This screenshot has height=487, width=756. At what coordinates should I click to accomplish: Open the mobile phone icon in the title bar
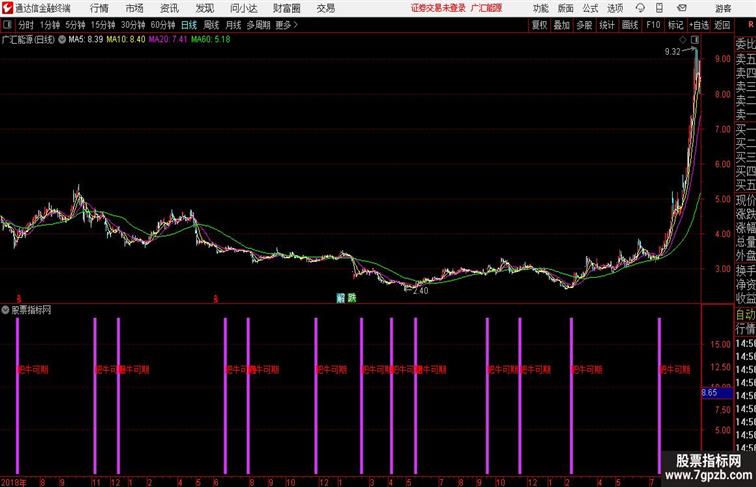[x=659, y=8]
